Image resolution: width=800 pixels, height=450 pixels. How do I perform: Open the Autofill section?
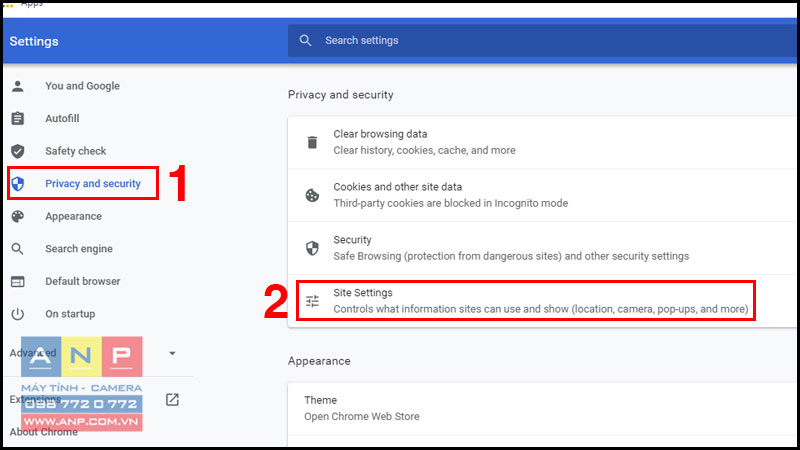pos(62,118)
